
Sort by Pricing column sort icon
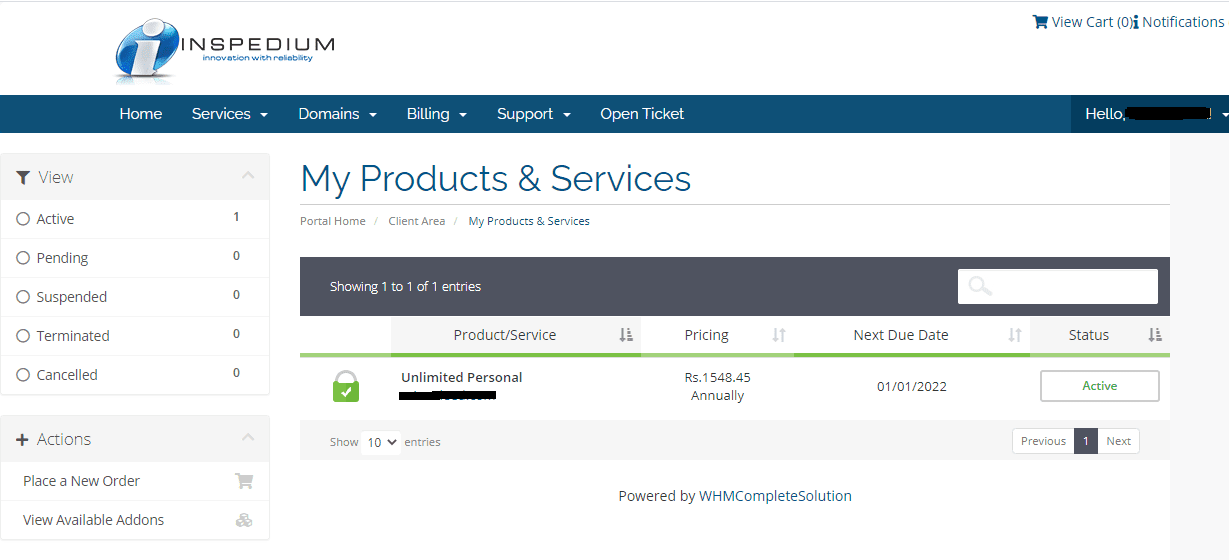[x=779, y=335]
